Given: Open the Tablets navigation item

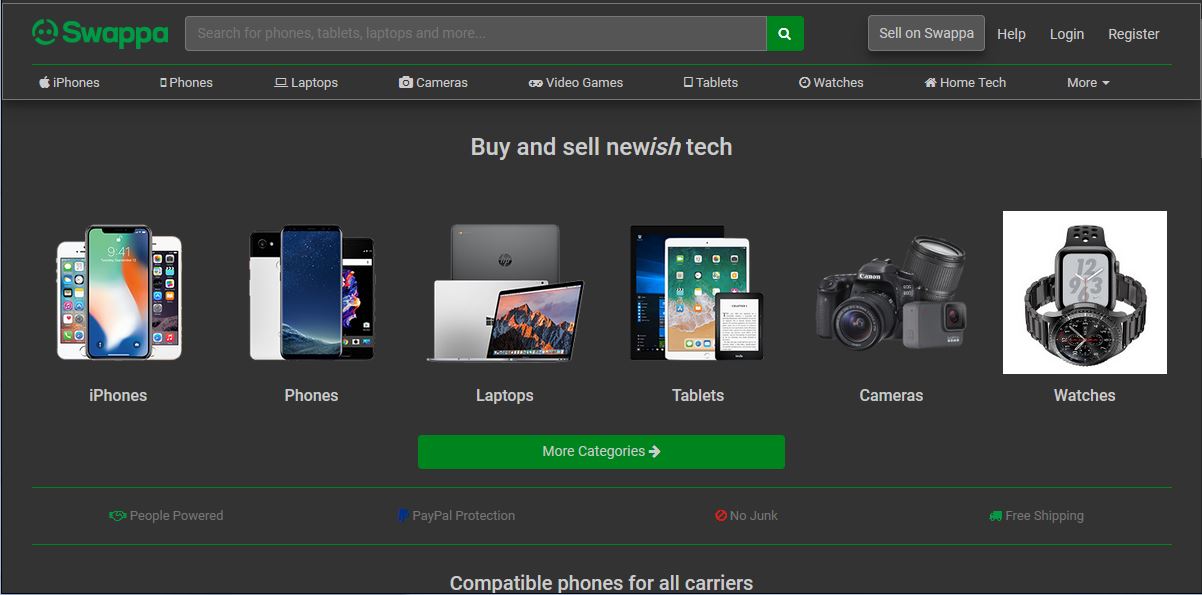Looking at the screenshot, I should coord(711,83).
